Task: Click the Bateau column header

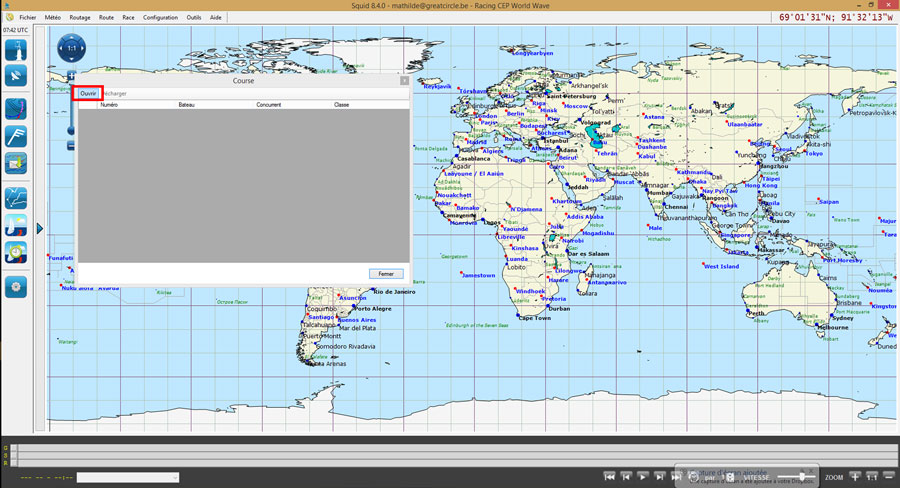Action: (187, 104)
